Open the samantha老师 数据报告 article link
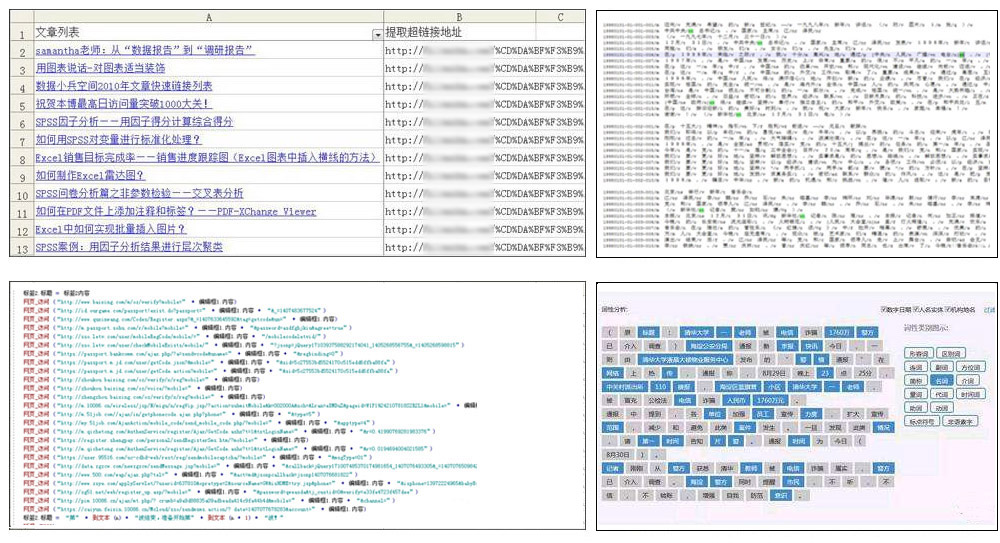 click(x=145, y=50)
